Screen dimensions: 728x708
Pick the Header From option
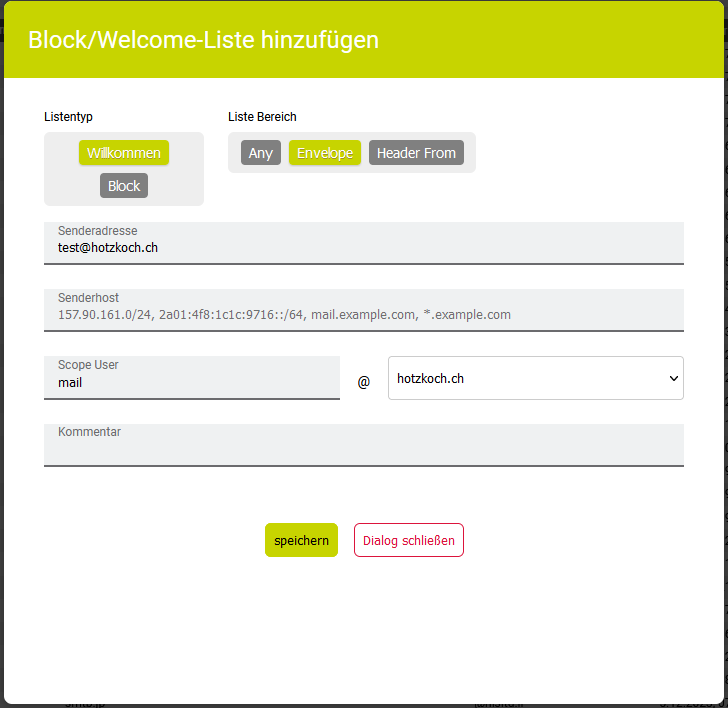416,153
